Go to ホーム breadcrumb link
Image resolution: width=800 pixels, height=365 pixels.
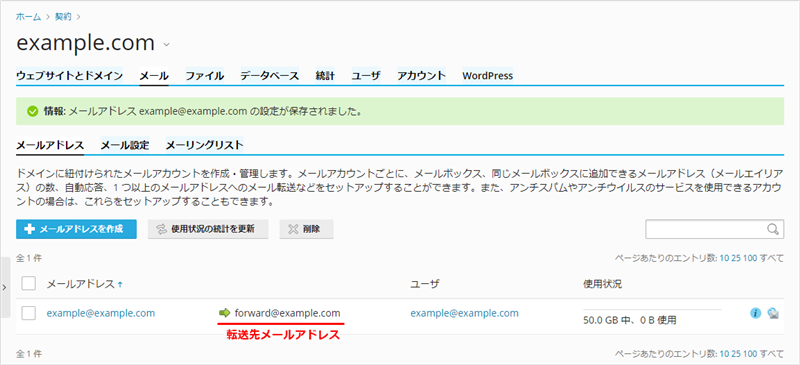coord(29,17)
